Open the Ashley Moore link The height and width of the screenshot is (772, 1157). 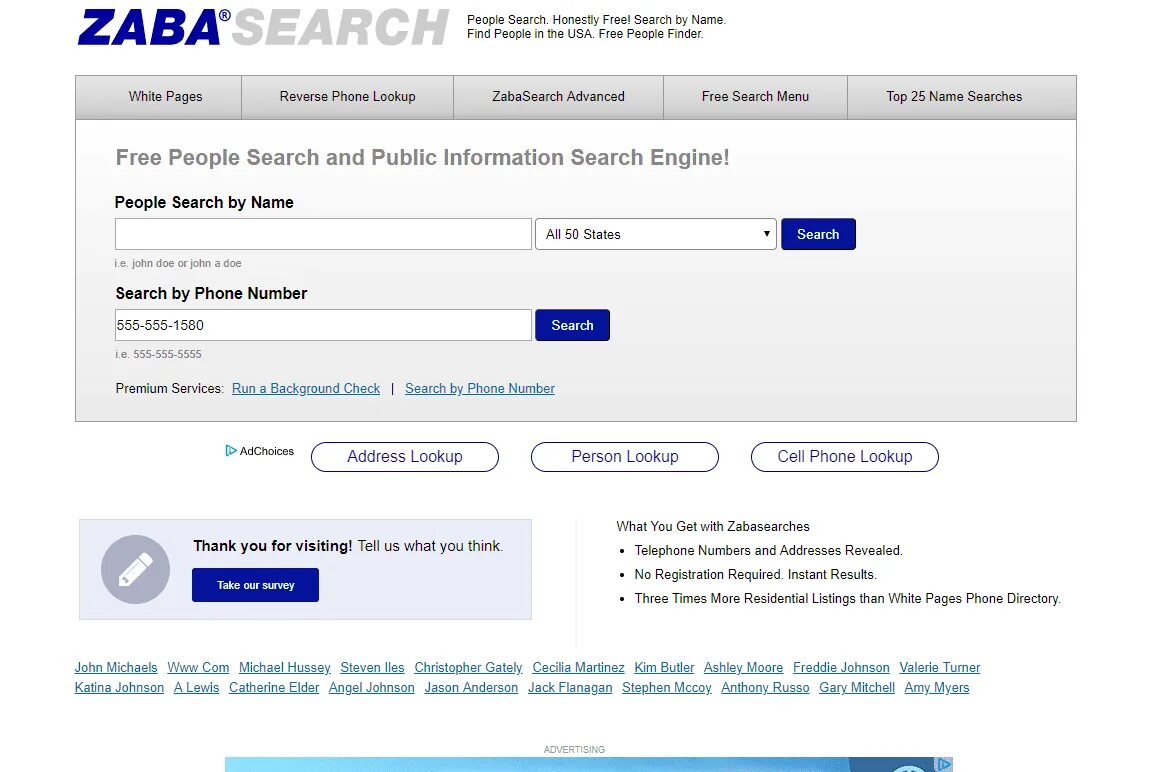[x=744, y=667]
